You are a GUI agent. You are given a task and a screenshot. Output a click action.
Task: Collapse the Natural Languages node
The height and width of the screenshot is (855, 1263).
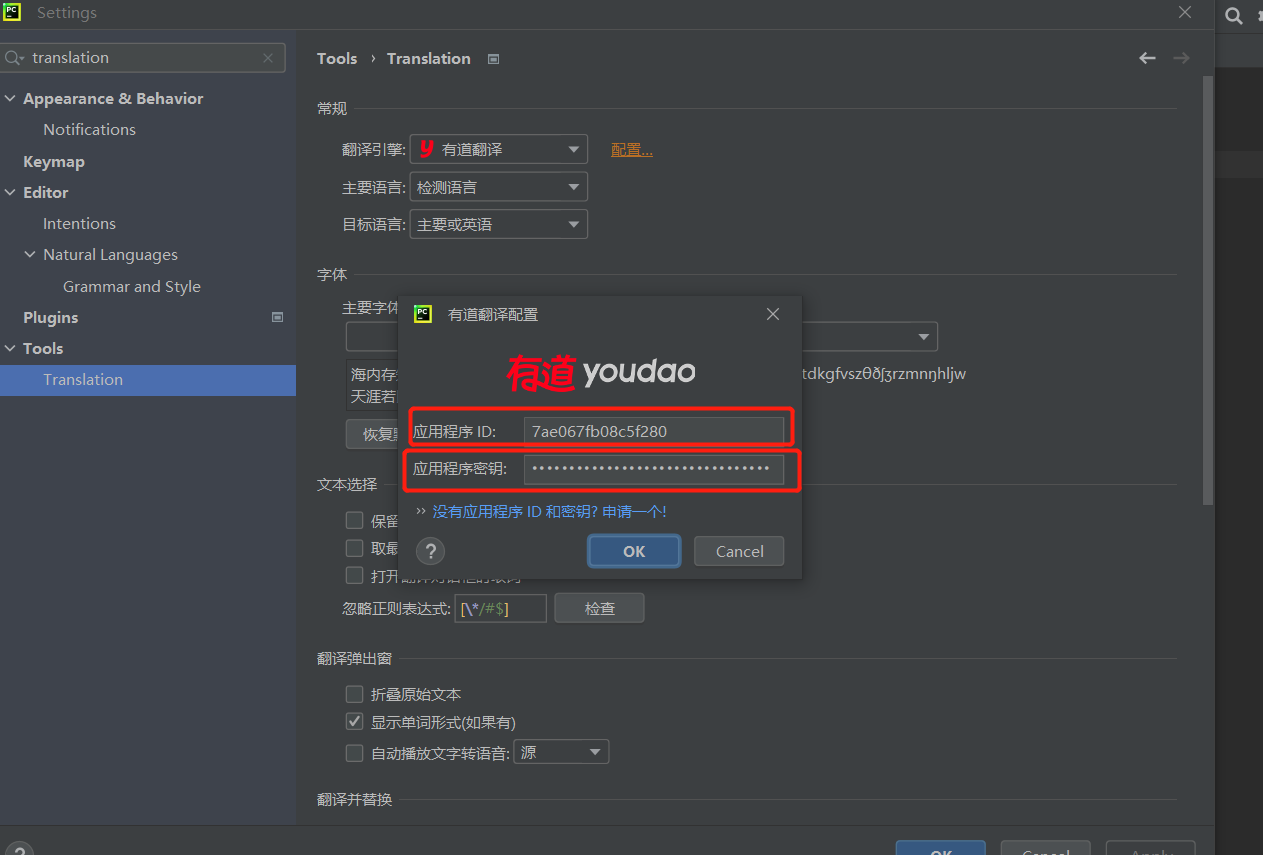(x=30, y=255)
